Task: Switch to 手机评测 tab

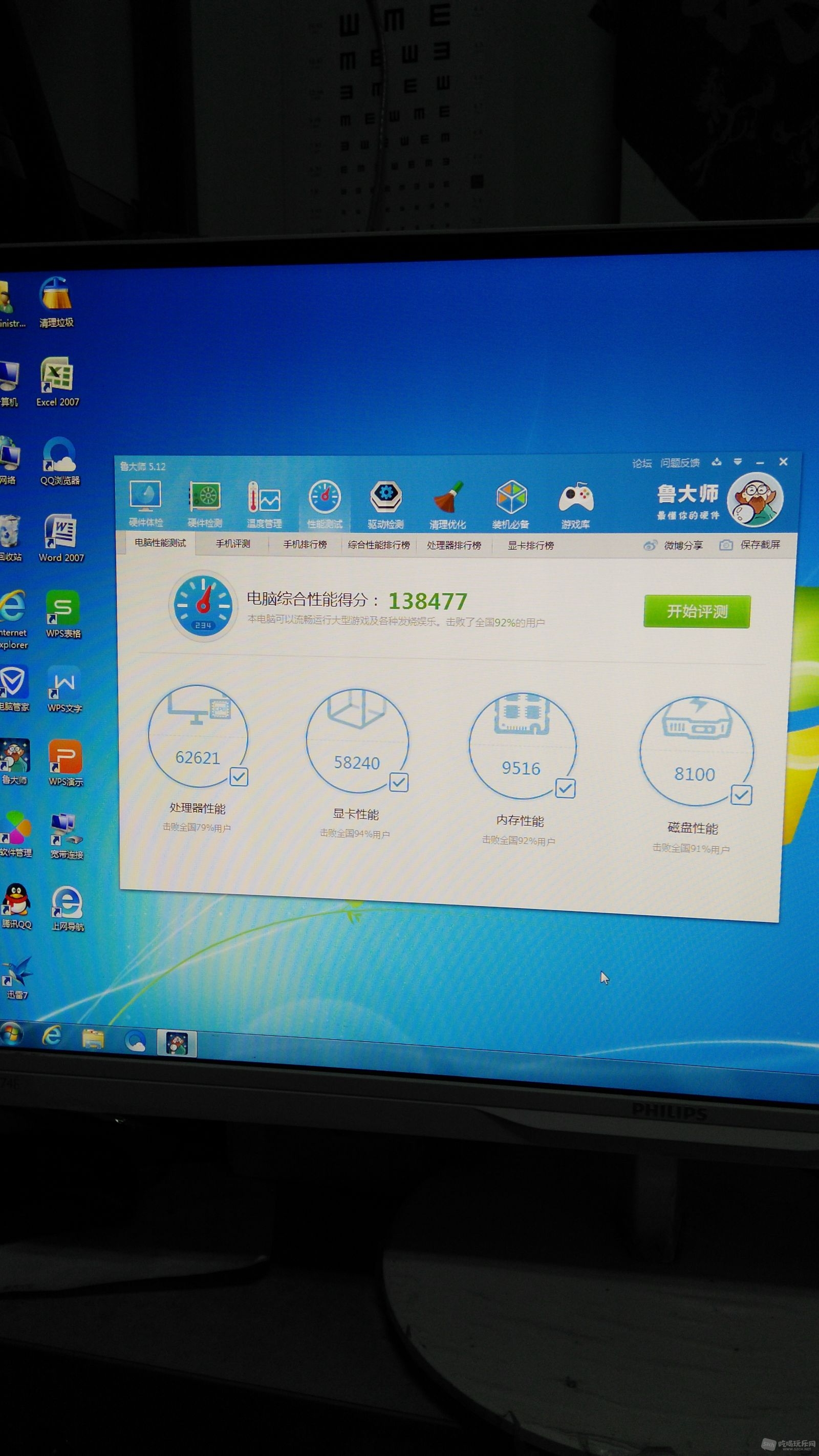Action: click(233, 544)
